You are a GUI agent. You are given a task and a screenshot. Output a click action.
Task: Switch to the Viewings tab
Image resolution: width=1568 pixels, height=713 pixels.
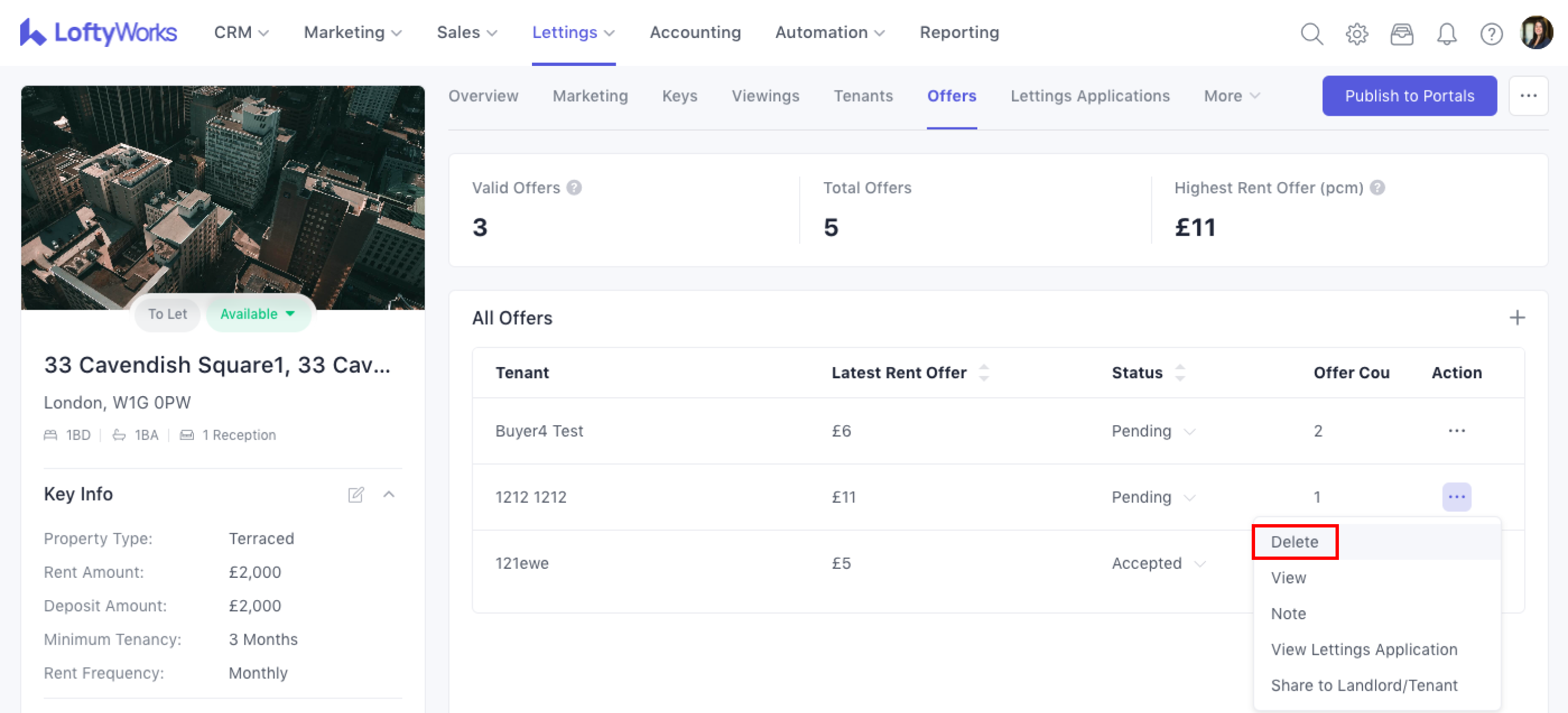[x=765, y=96]
